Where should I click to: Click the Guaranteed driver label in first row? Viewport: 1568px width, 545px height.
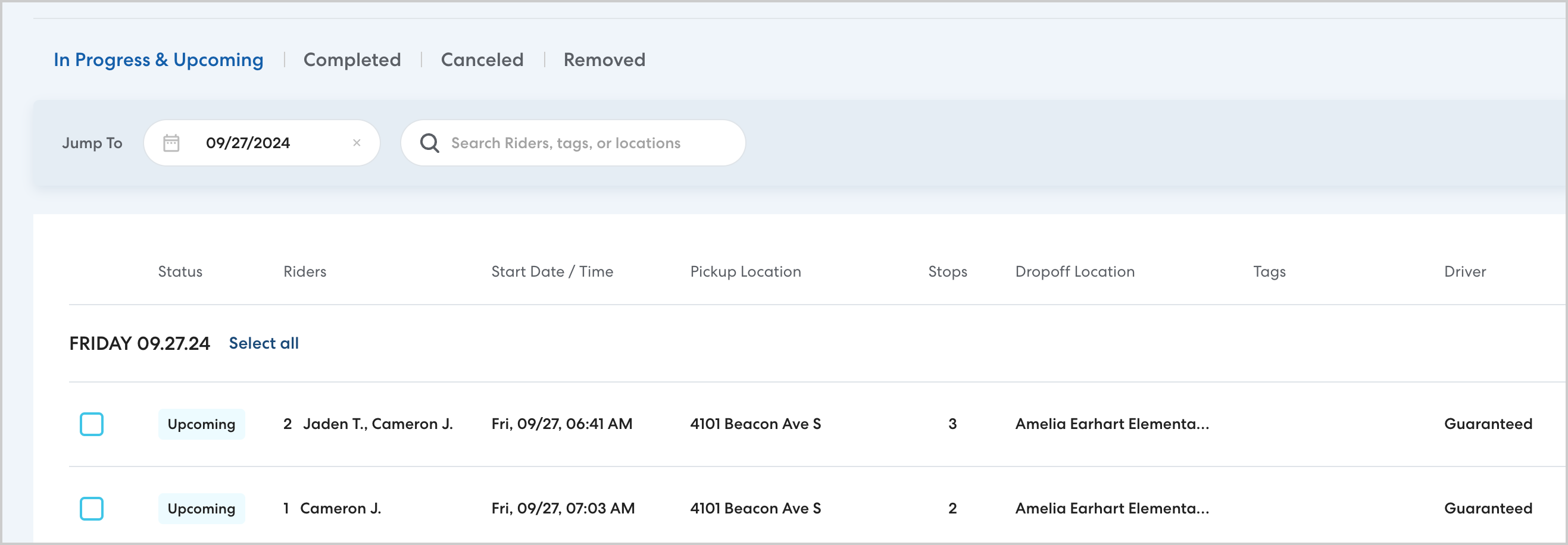coord(1488,424)
